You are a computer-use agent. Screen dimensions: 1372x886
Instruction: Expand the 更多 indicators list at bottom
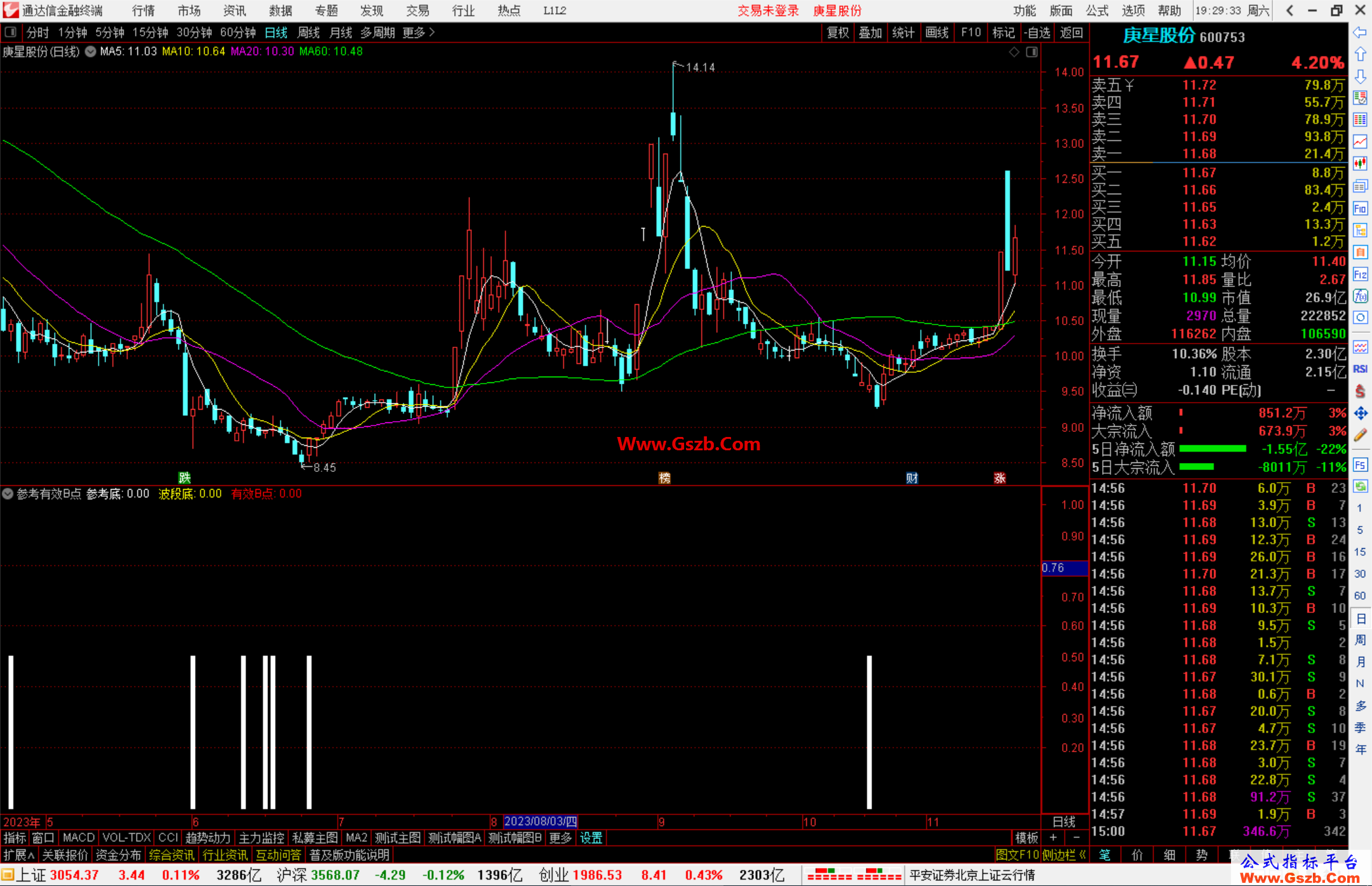click(560, 838)
